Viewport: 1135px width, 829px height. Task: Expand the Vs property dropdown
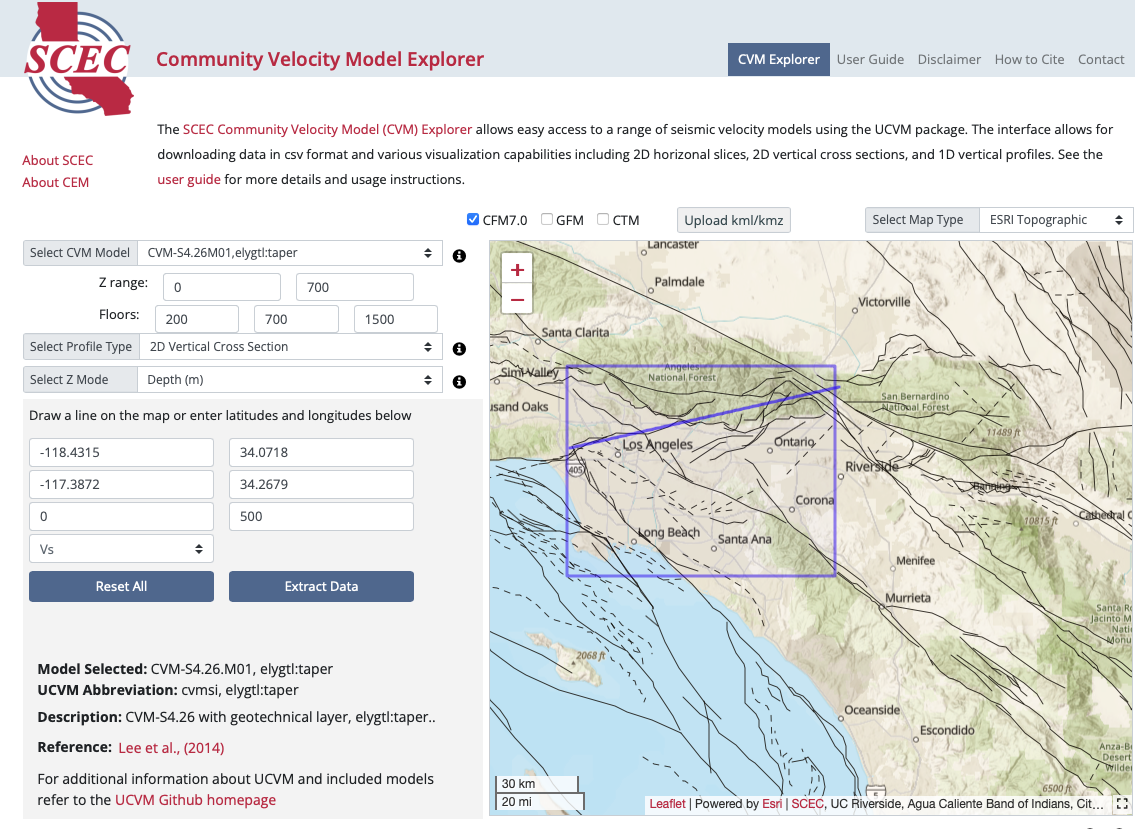pyautogui.click(x=121, y=549)
